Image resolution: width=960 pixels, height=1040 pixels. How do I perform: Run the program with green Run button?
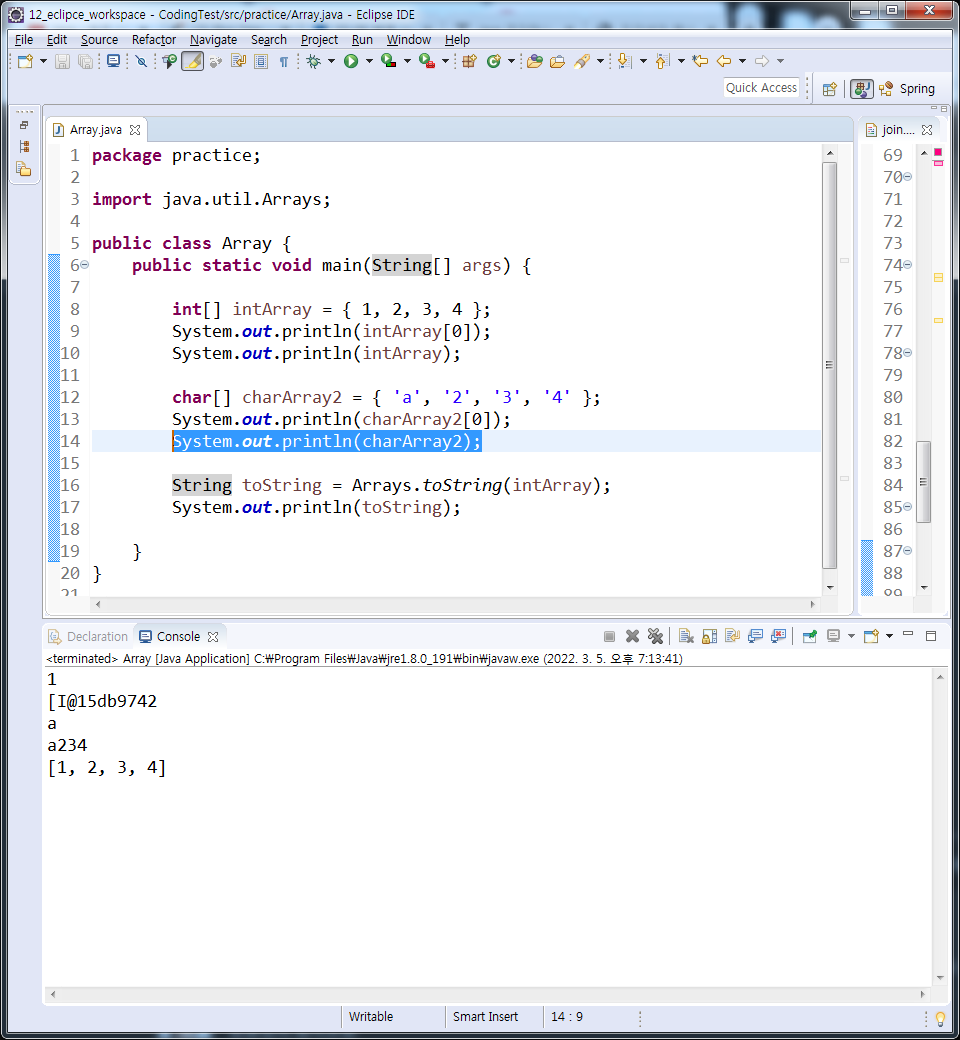click(x=351, y=62)
